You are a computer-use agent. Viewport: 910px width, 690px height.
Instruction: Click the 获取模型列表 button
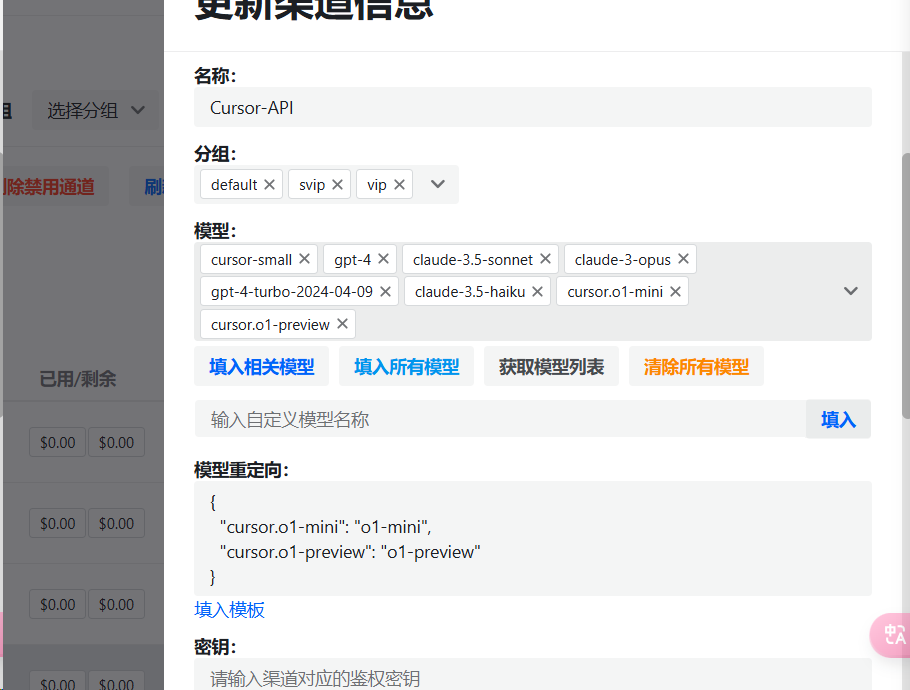click(551, 366)
